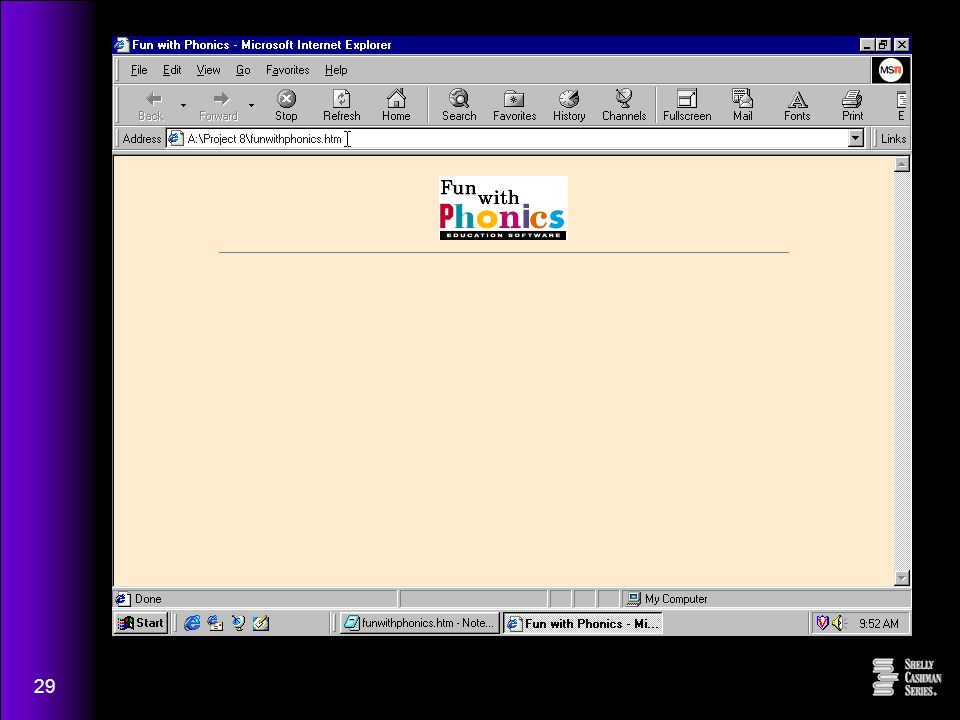
Task: Open the Favorites menu in menu bar
Action: coord(287,70)
